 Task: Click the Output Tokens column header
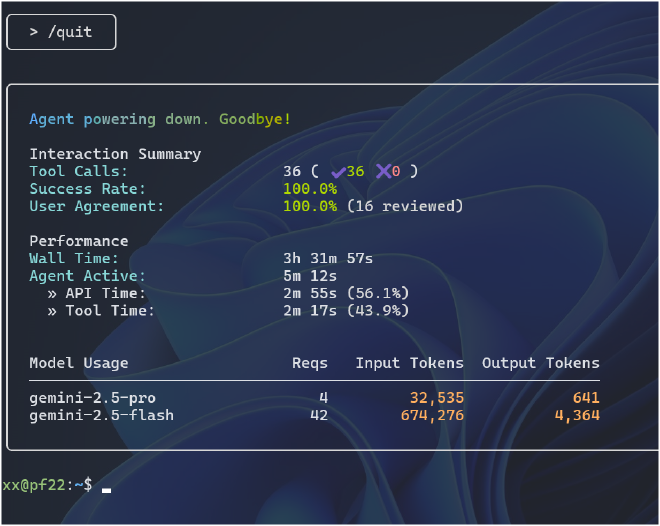tap(541, 363)
